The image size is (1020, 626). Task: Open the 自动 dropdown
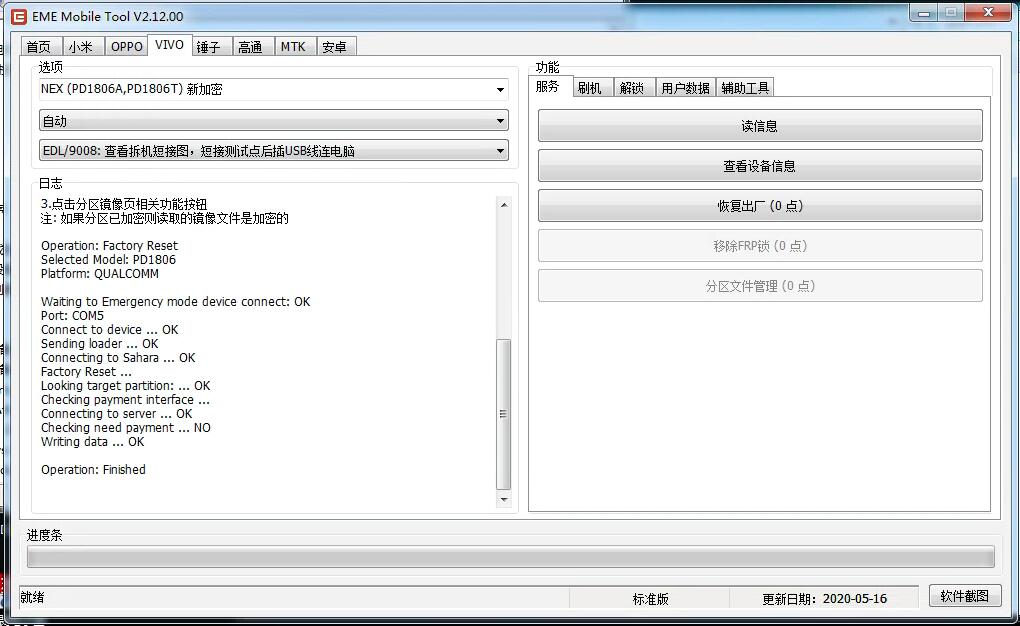pos(274,120)
